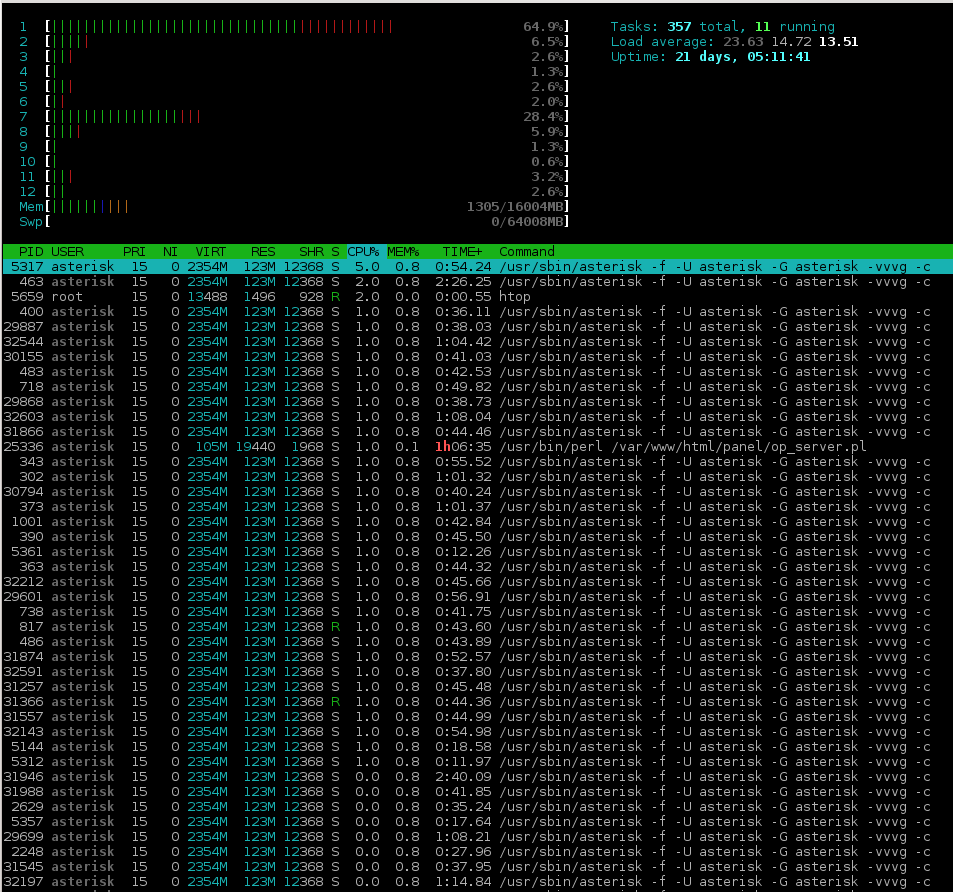Click the TIME+ column header
The image size is (953, 892).
tap(462, 252)
